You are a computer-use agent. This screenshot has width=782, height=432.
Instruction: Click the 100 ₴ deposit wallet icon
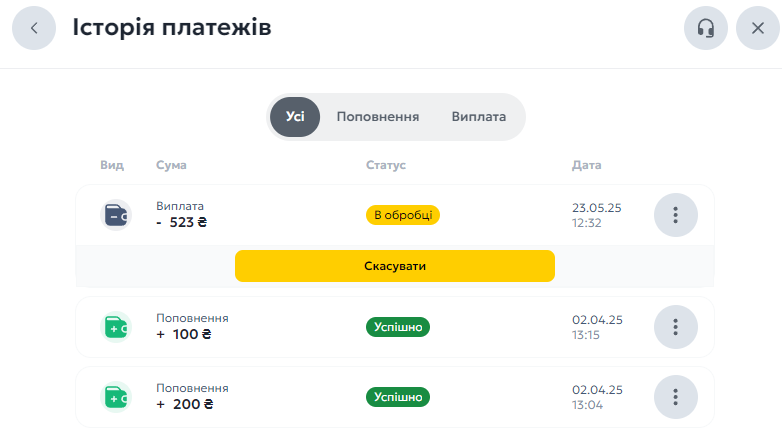pos(116,327)
